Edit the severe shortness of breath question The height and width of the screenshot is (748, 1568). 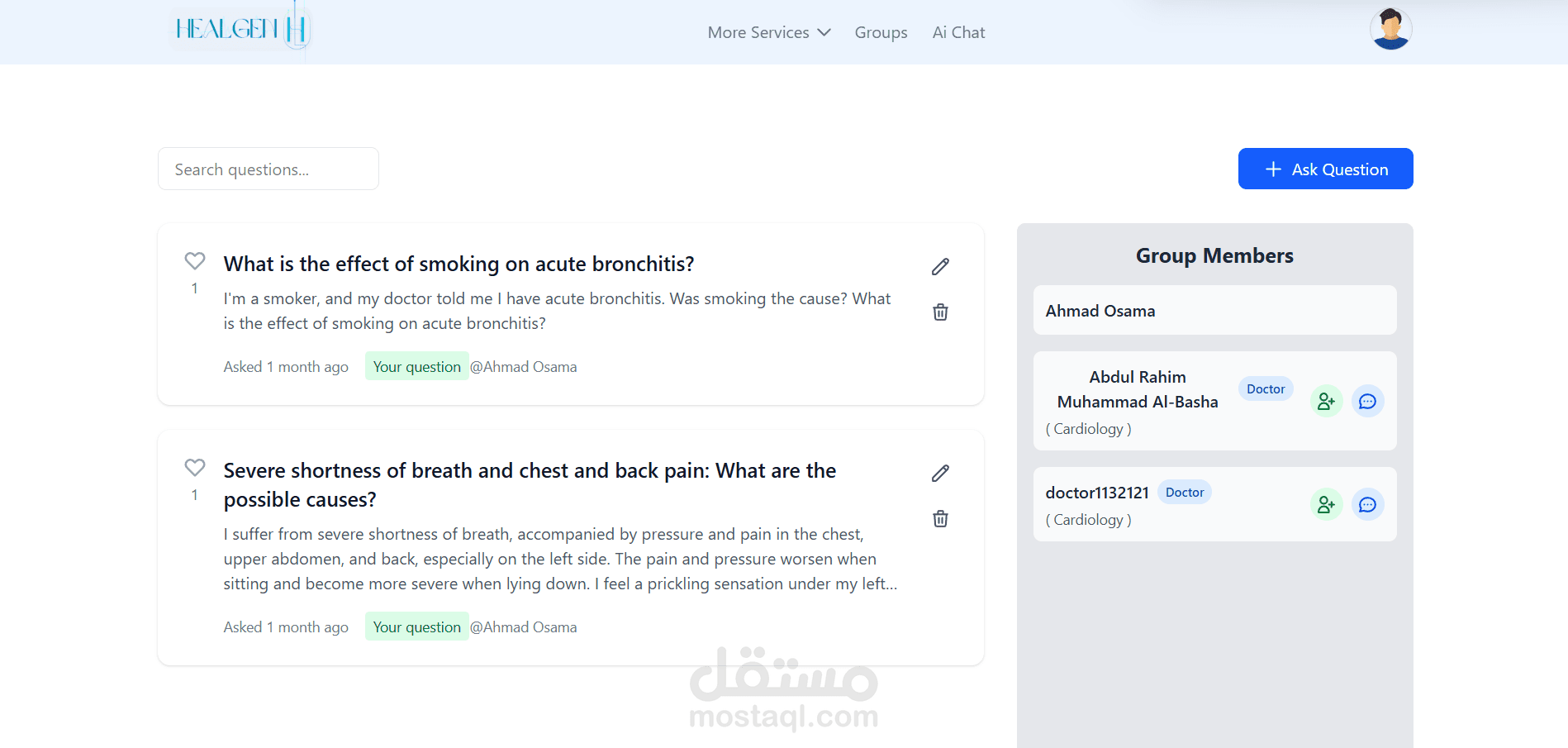(x=940, y=473)
